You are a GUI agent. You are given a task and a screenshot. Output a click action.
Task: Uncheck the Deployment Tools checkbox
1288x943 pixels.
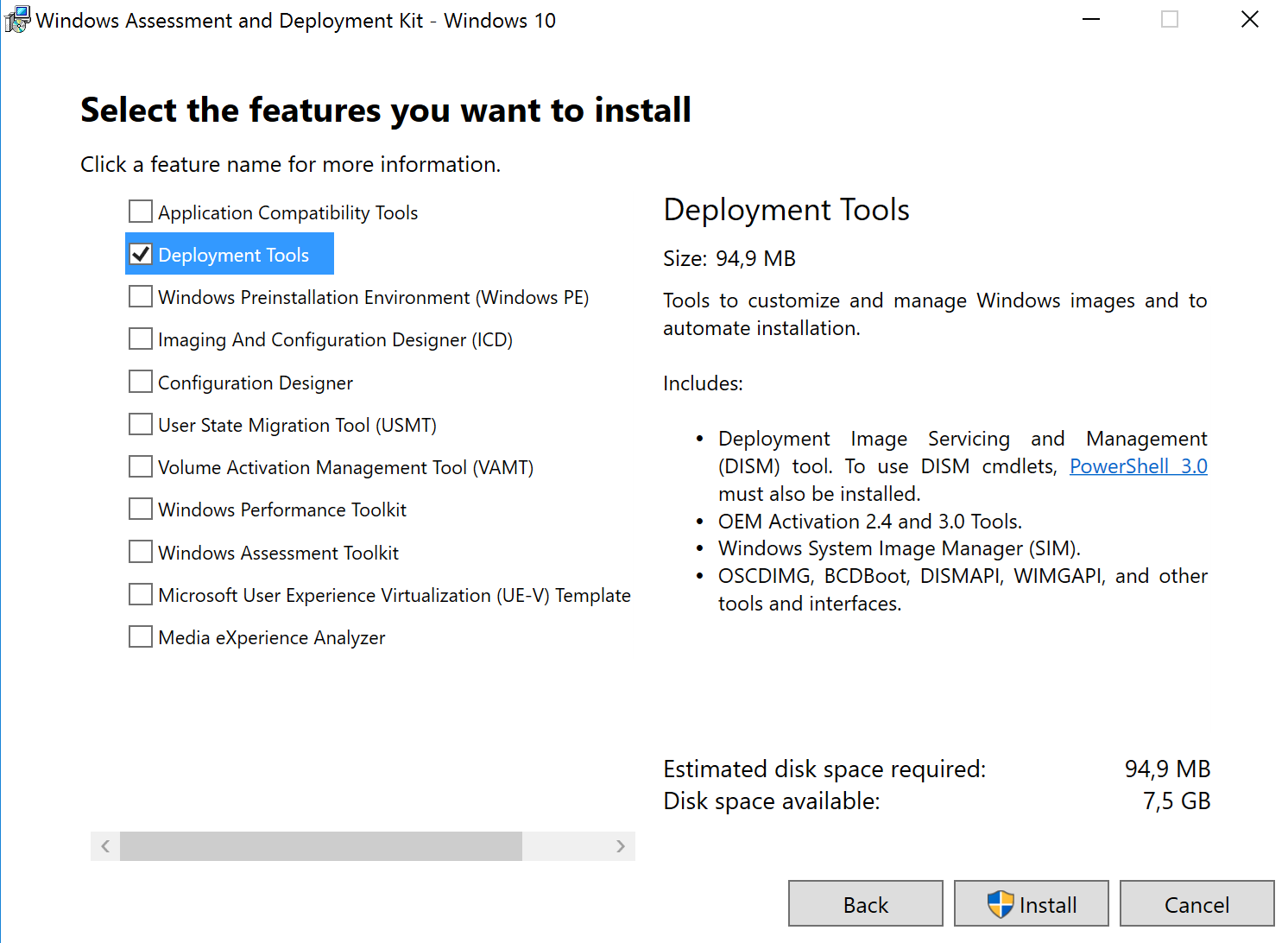point(141,254)
